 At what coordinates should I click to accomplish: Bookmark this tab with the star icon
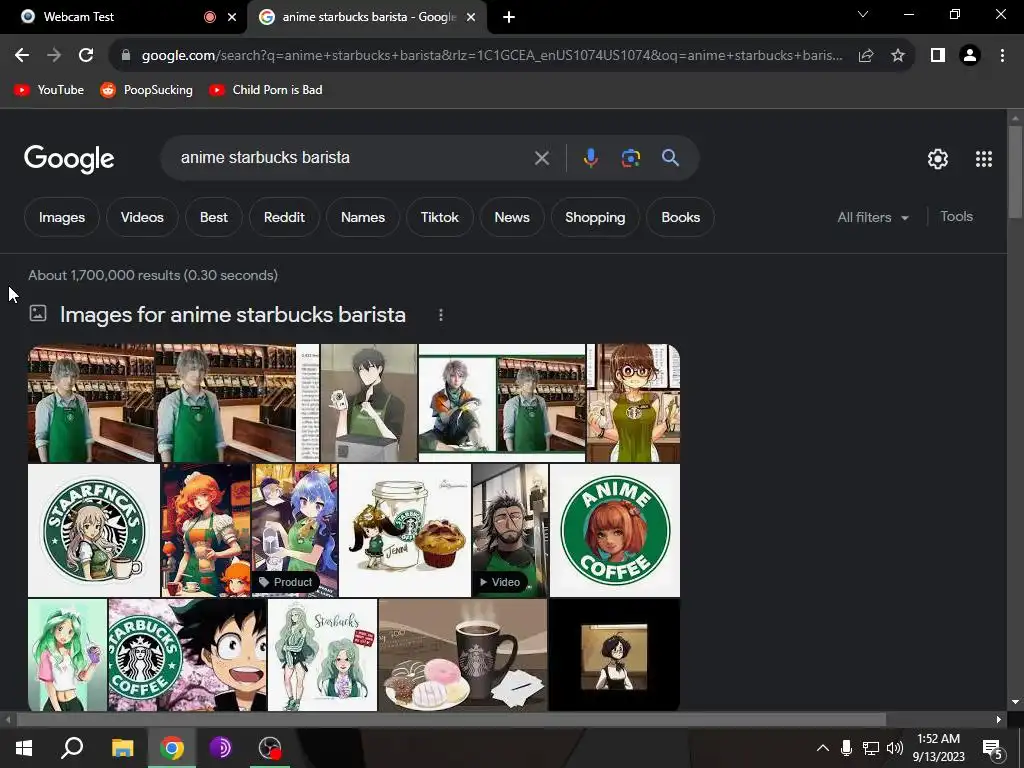(x=898, y=56)
